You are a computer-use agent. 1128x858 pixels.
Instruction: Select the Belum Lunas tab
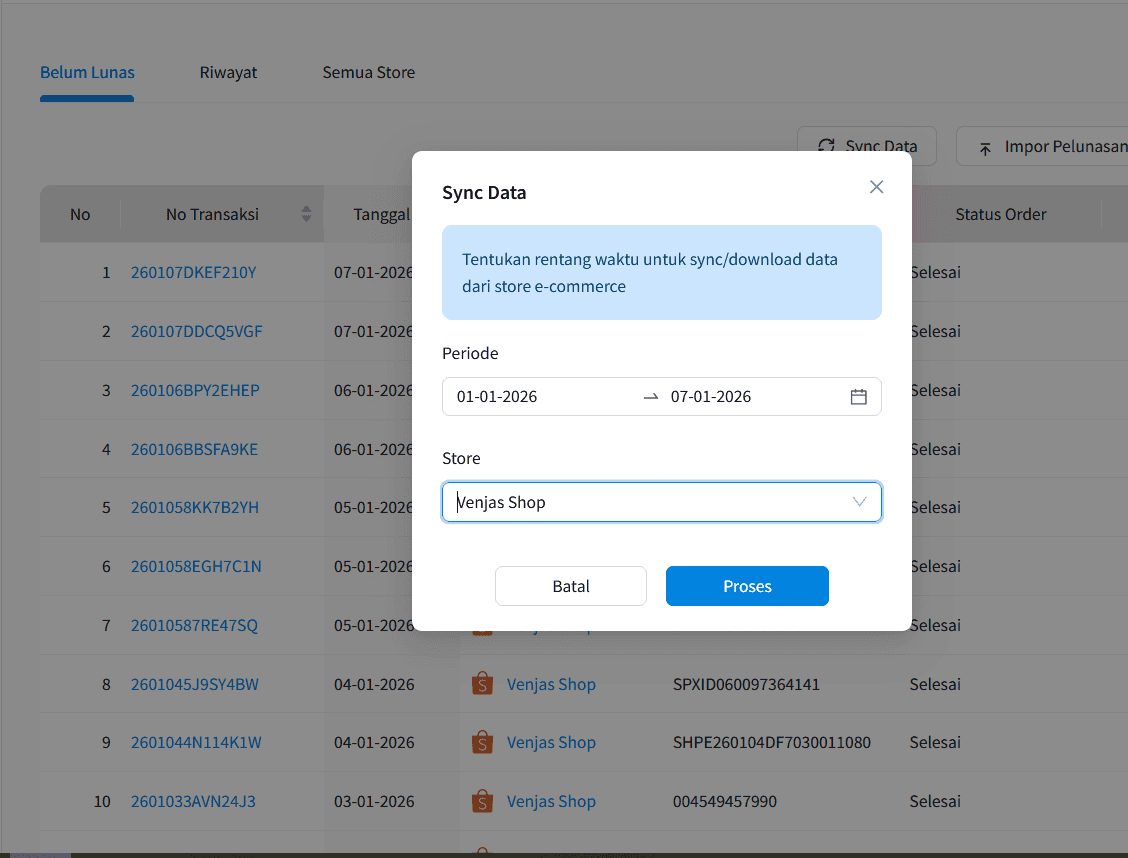click(x=87, y=72)
